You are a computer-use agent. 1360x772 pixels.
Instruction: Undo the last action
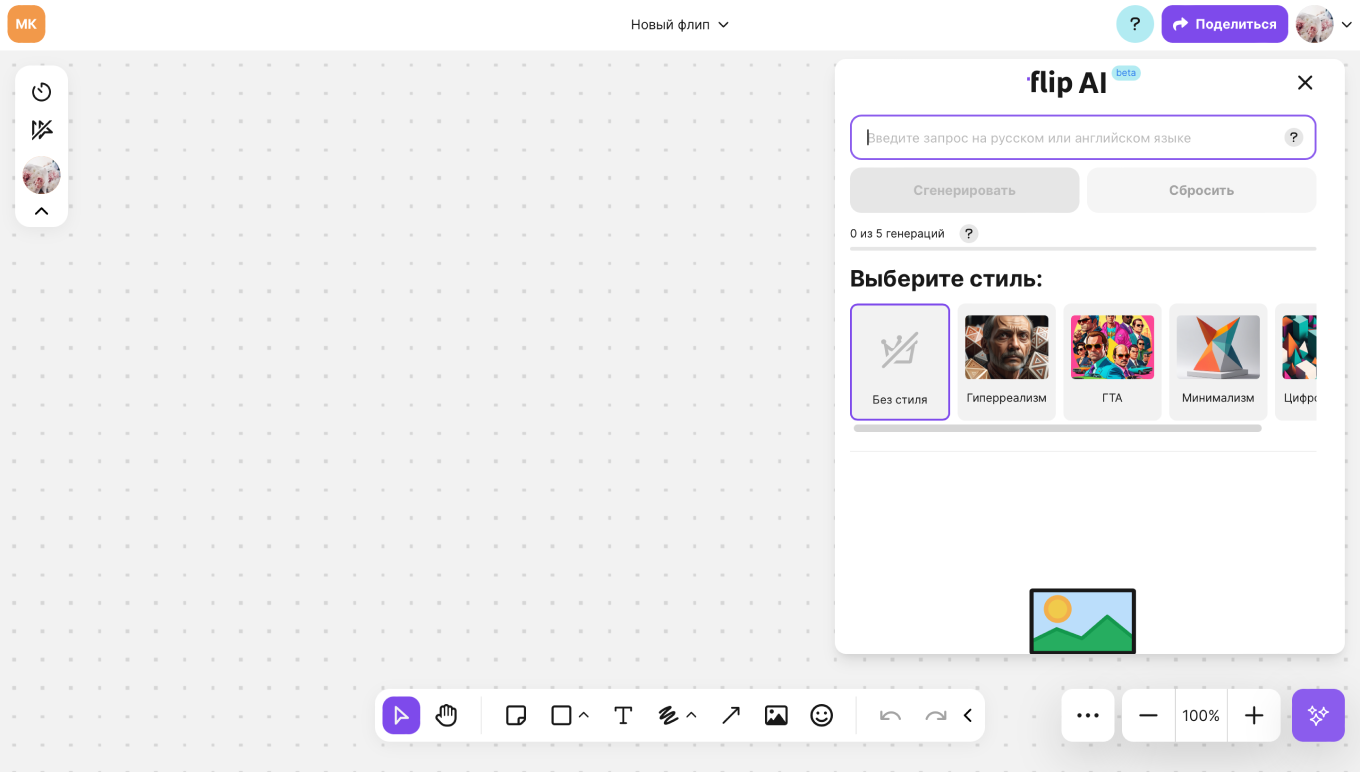tap(890, 715)
